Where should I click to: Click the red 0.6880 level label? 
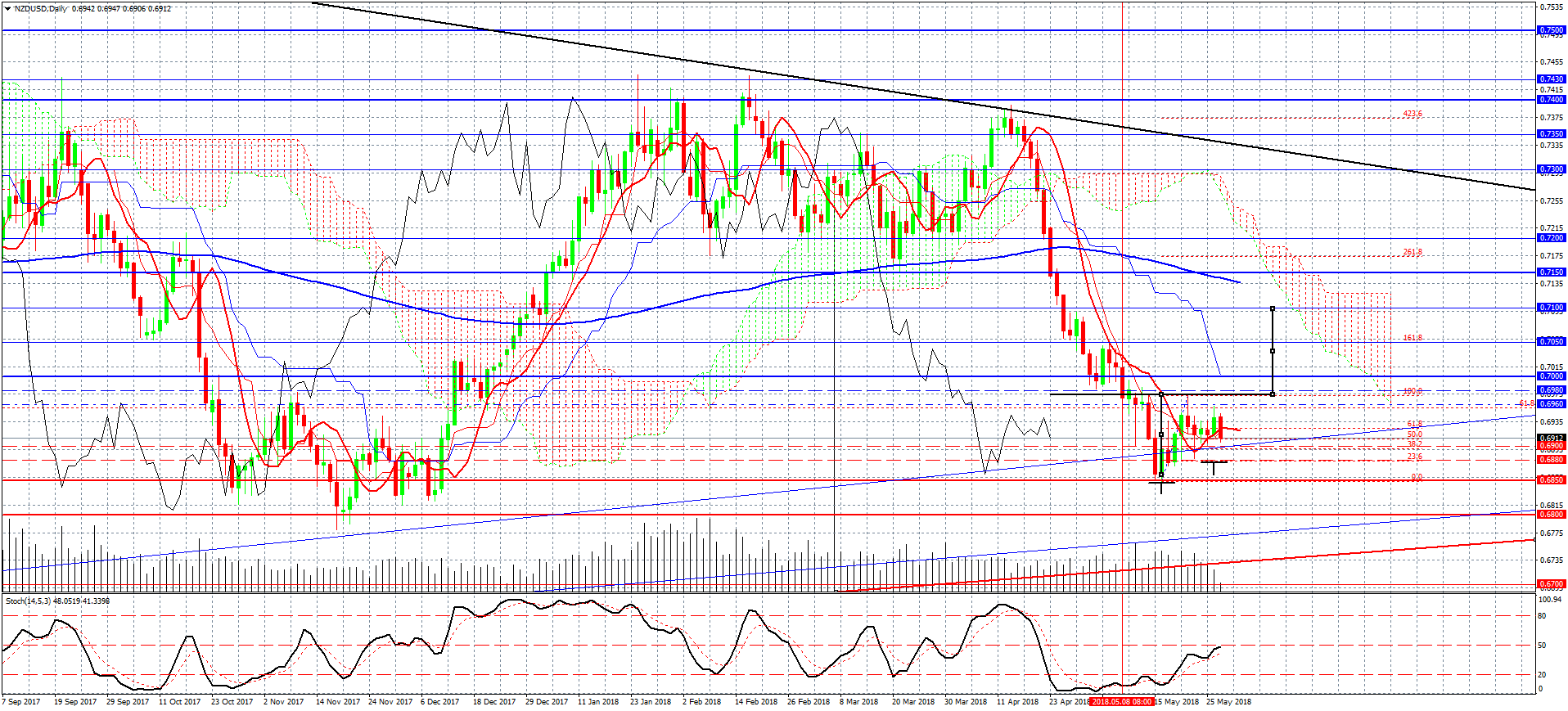click(1552, 460)
